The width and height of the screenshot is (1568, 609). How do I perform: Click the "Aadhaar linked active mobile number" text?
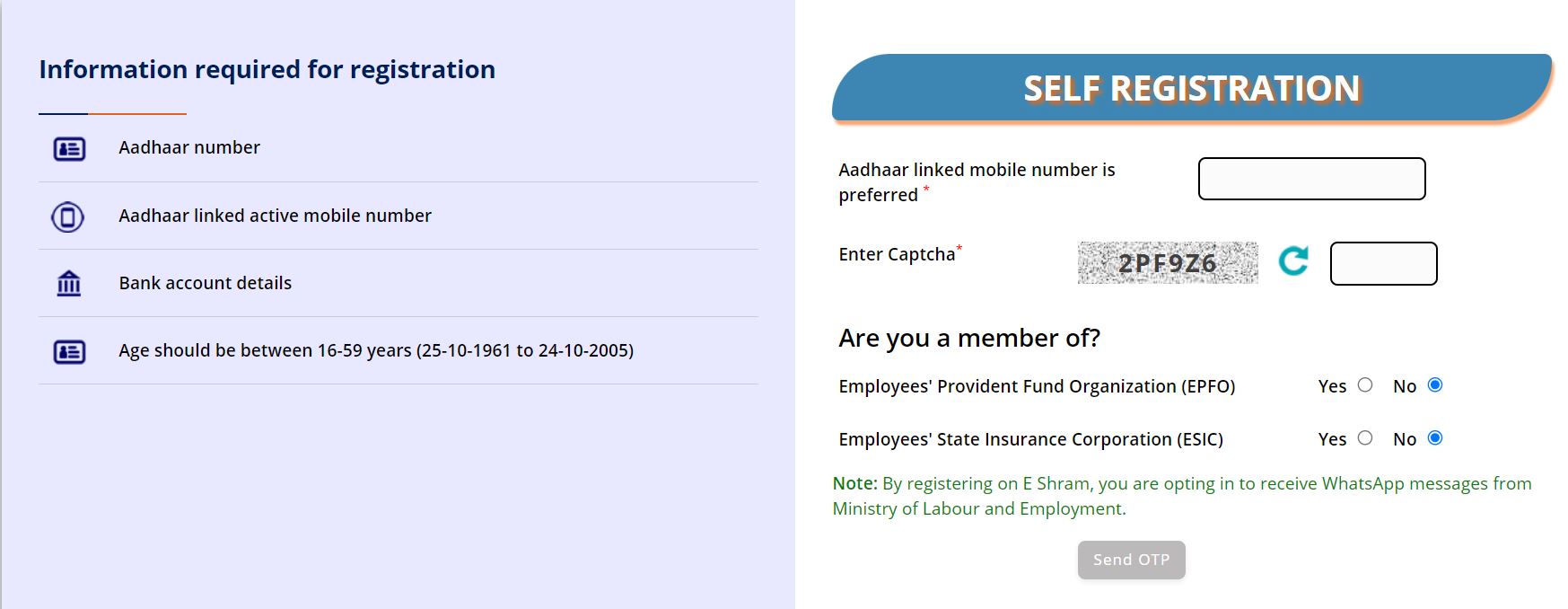coord(275,216)
